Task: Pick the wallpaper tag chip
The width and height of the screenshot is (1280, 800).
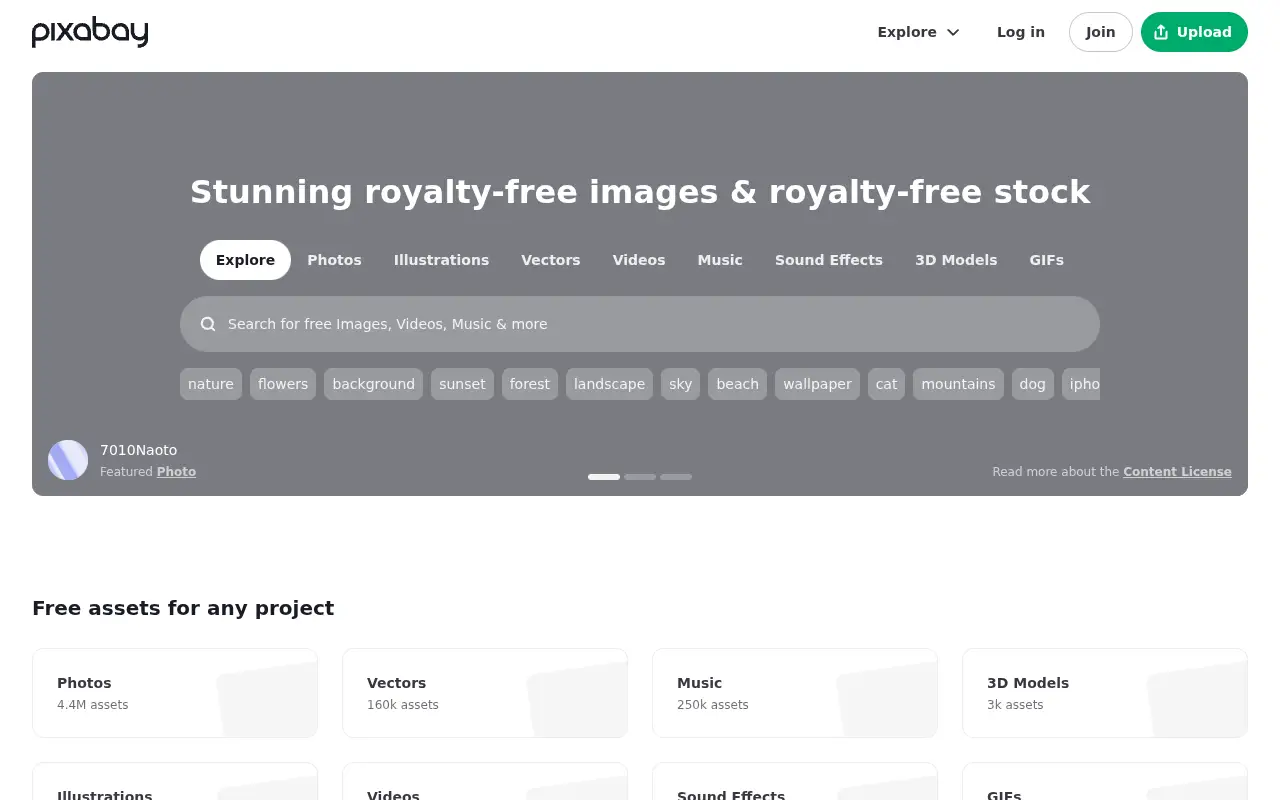Action: tap(817, 384)
